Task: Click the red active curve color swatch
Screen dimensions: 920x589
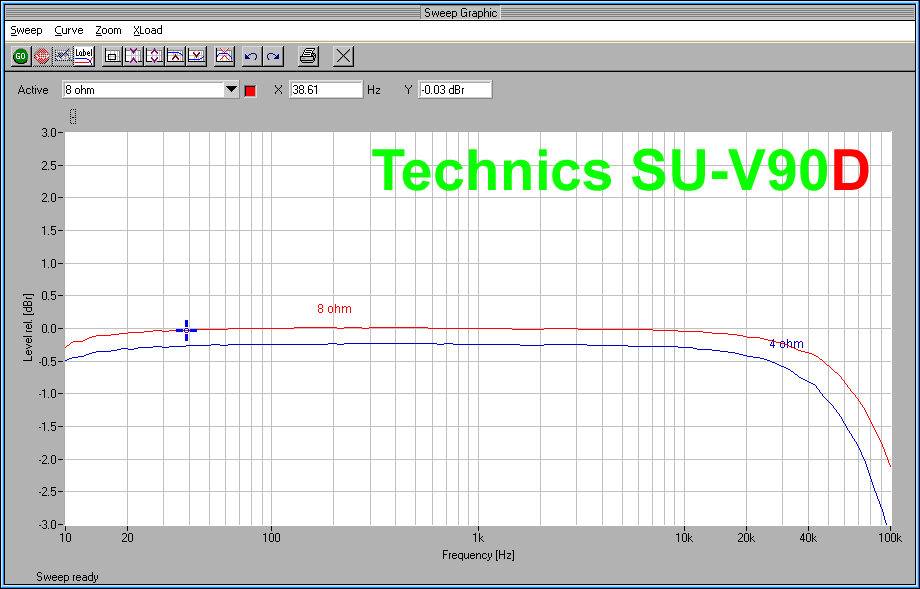Action: click(x=251, y=91)
